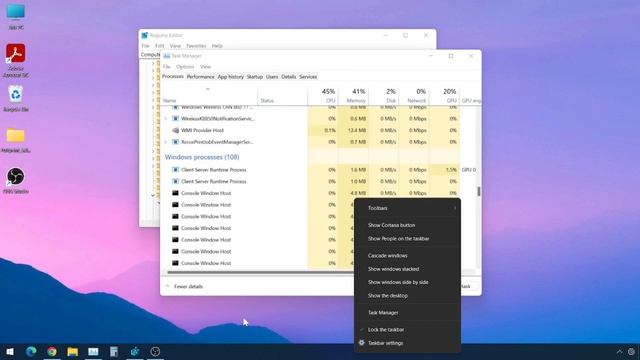The image size is (640, 360).
Task: Open the This PC desktop icon
Action: coord(16,16)
